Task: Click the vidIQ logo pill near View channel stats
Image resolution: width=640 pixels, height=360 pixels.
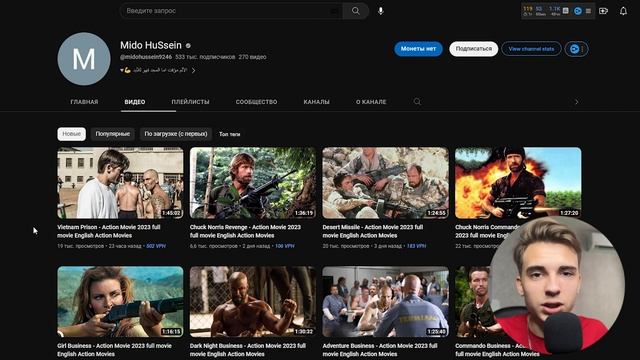Action: tap(574, 49)
